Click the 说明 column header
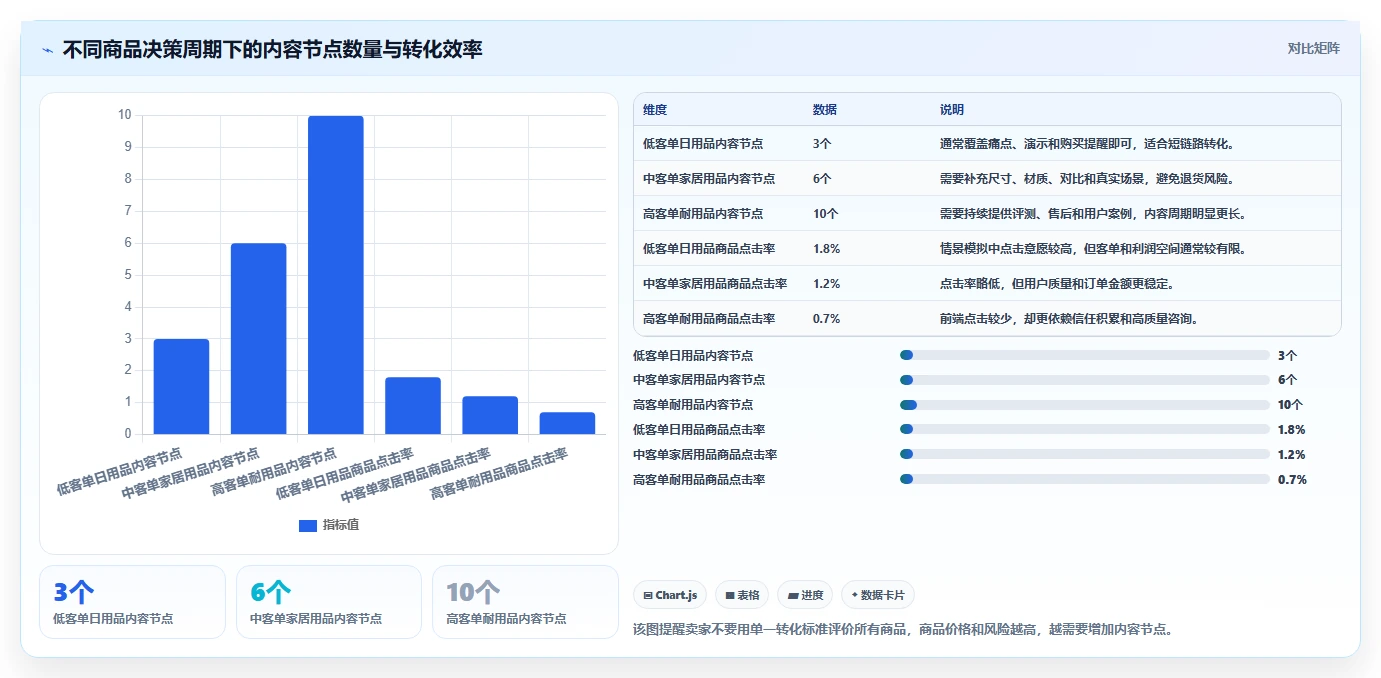Viewport: 1381px width, 678px height. pyautogui.click(x=952, y=109)
